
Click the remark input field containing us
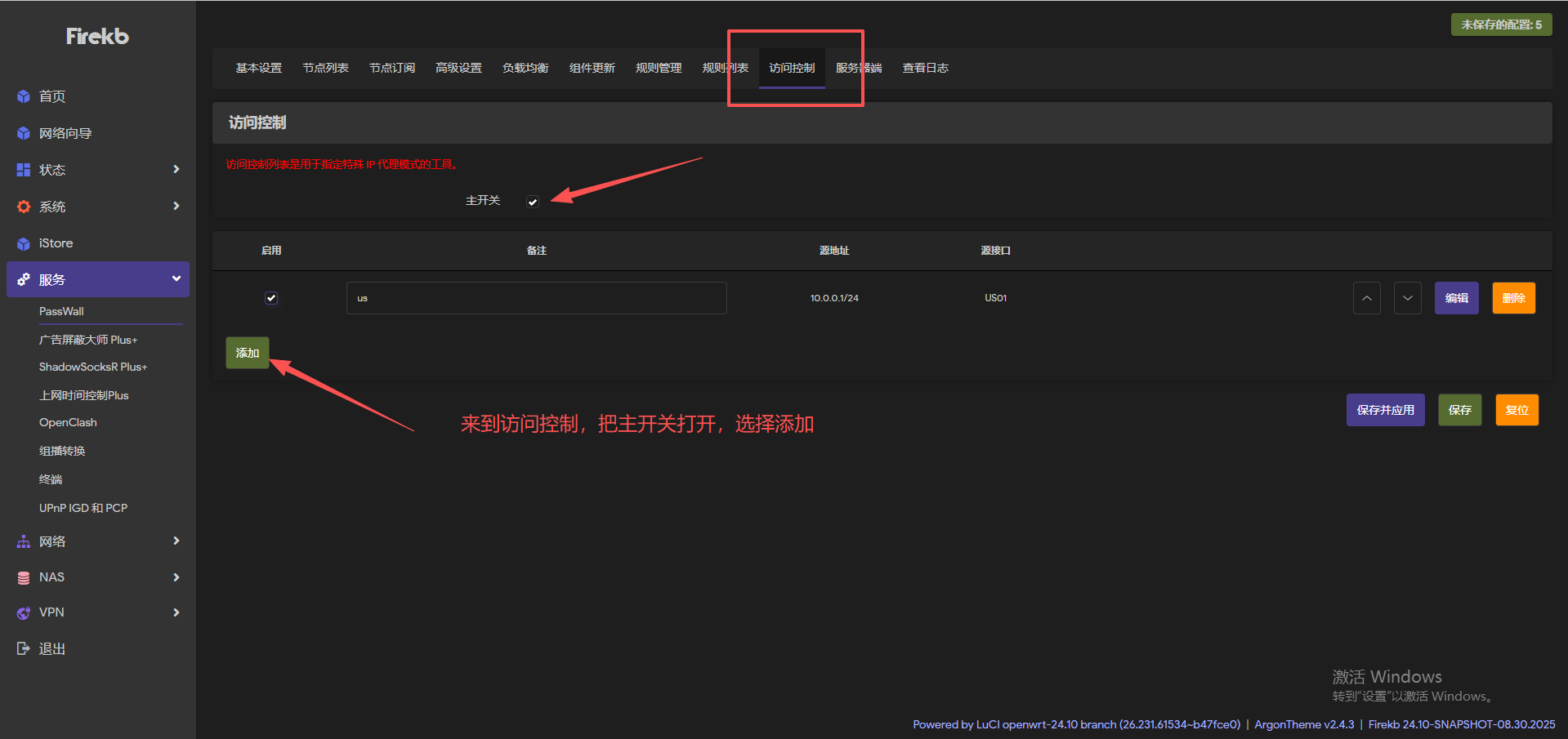pyautogui.click(x=536, y=298)
